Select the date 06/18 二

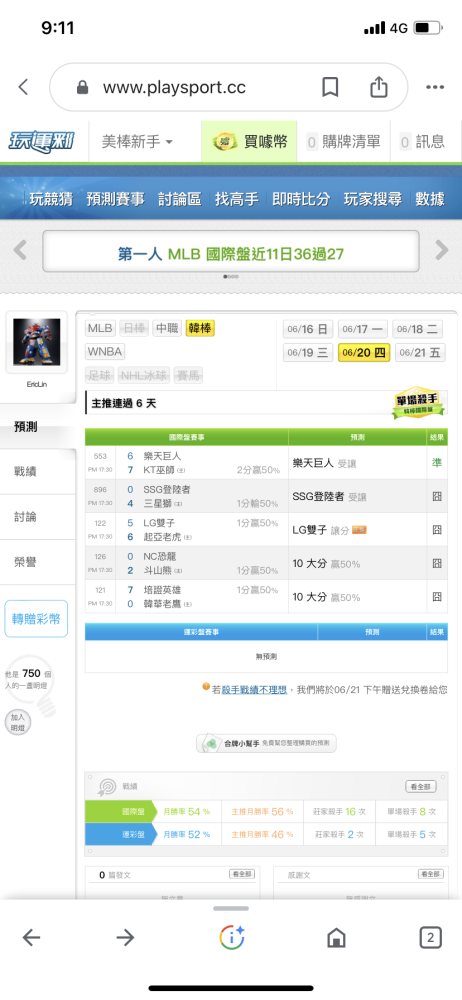coord(417,329)
